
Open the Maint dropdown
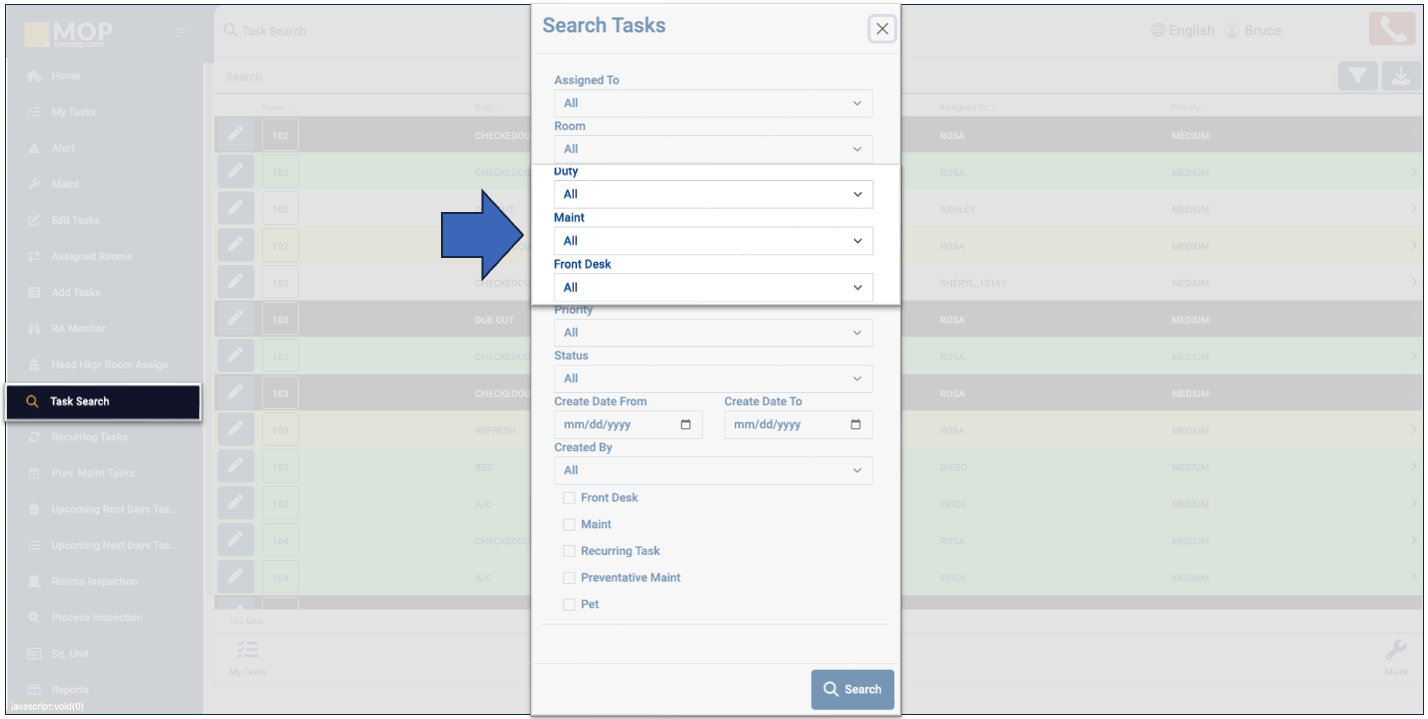[x=713, y=241]
